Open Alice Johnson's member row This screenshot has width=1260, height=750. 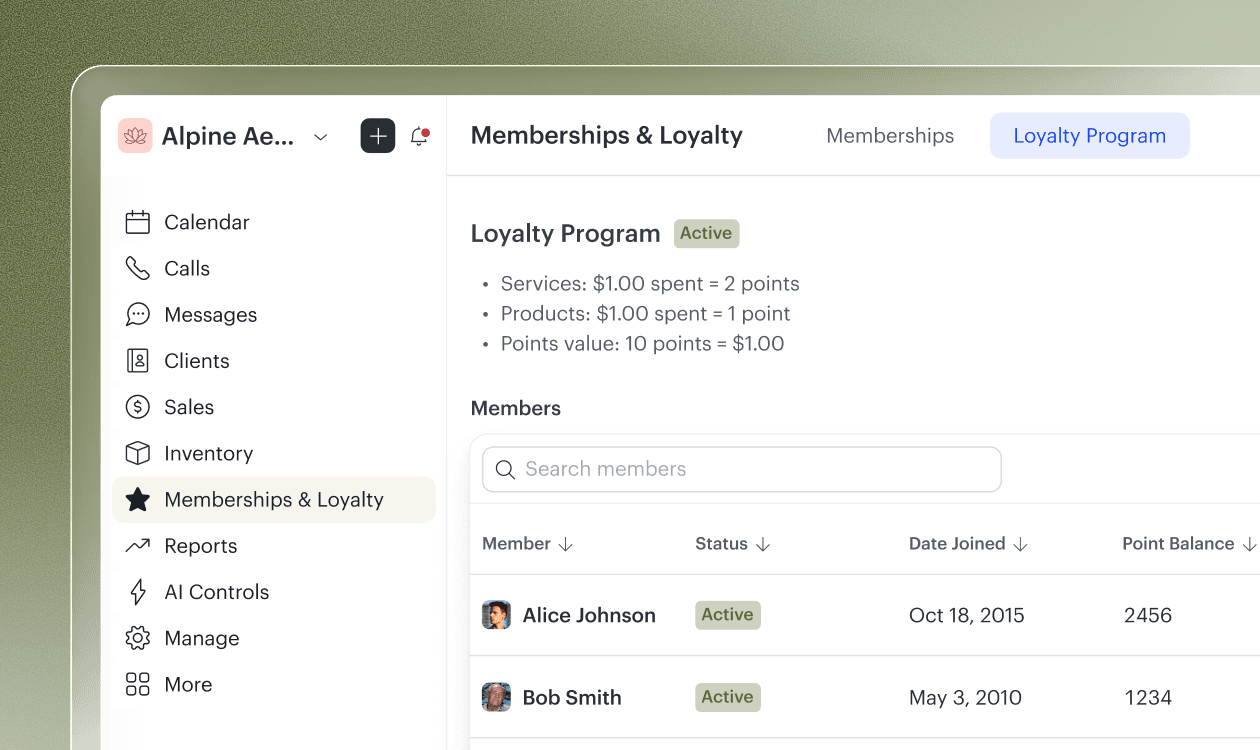tap(588, 615)
